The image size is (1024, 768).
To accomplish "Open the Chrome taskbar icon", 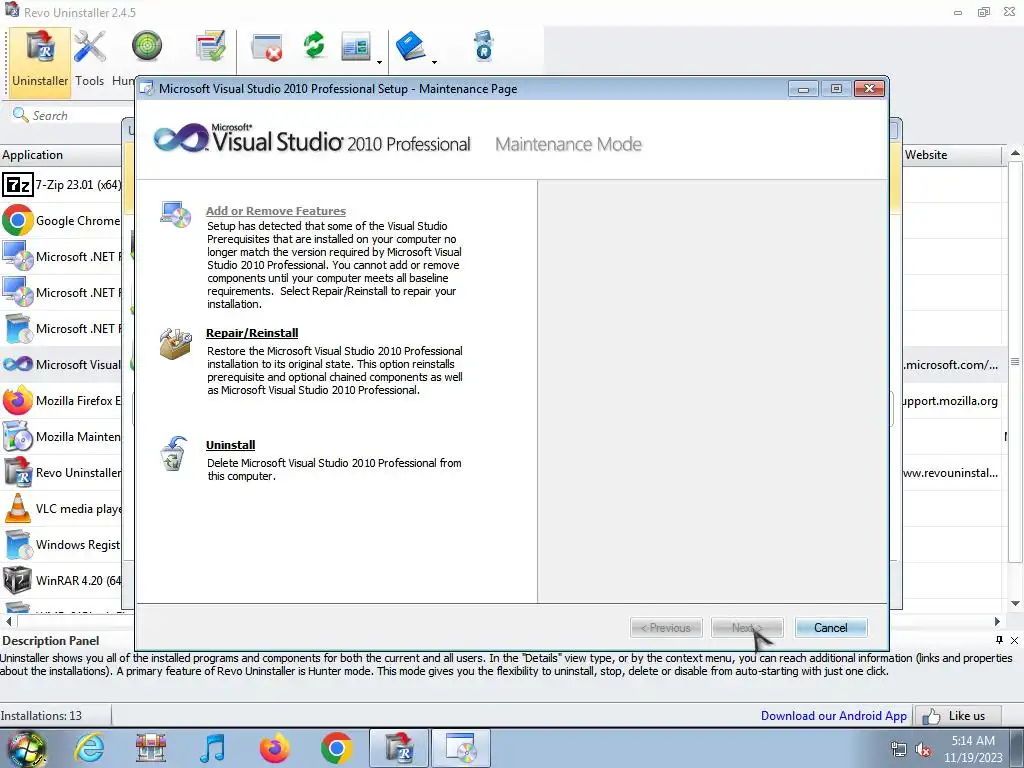I will pos(337,748).
